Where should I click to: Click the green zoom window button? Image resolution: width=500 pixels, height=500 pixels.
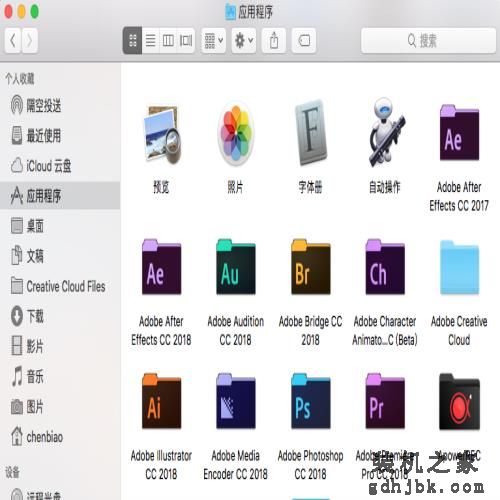(35, 11)
